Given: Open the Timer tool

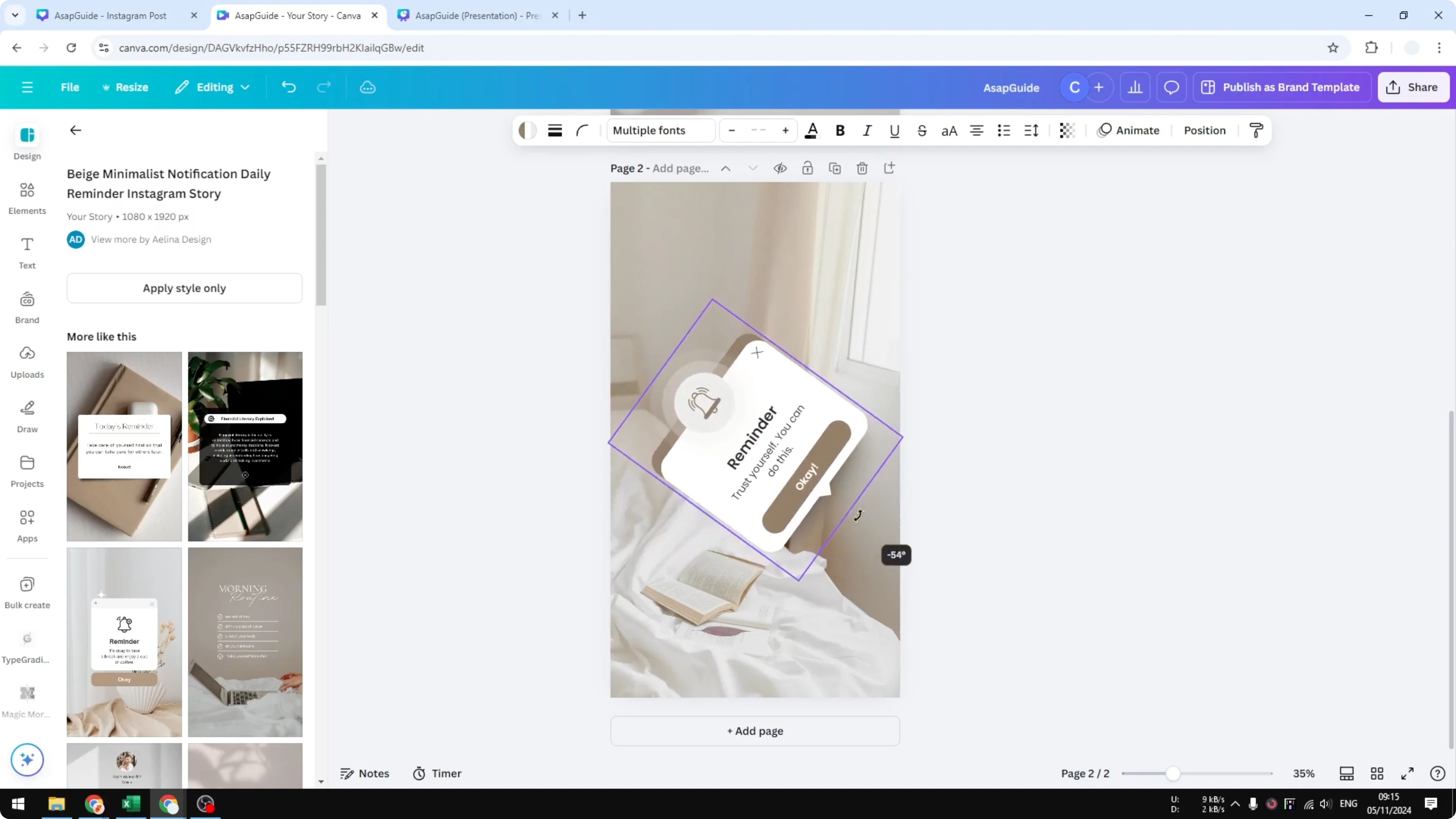Looking at the screenshot, I should 437,774.
